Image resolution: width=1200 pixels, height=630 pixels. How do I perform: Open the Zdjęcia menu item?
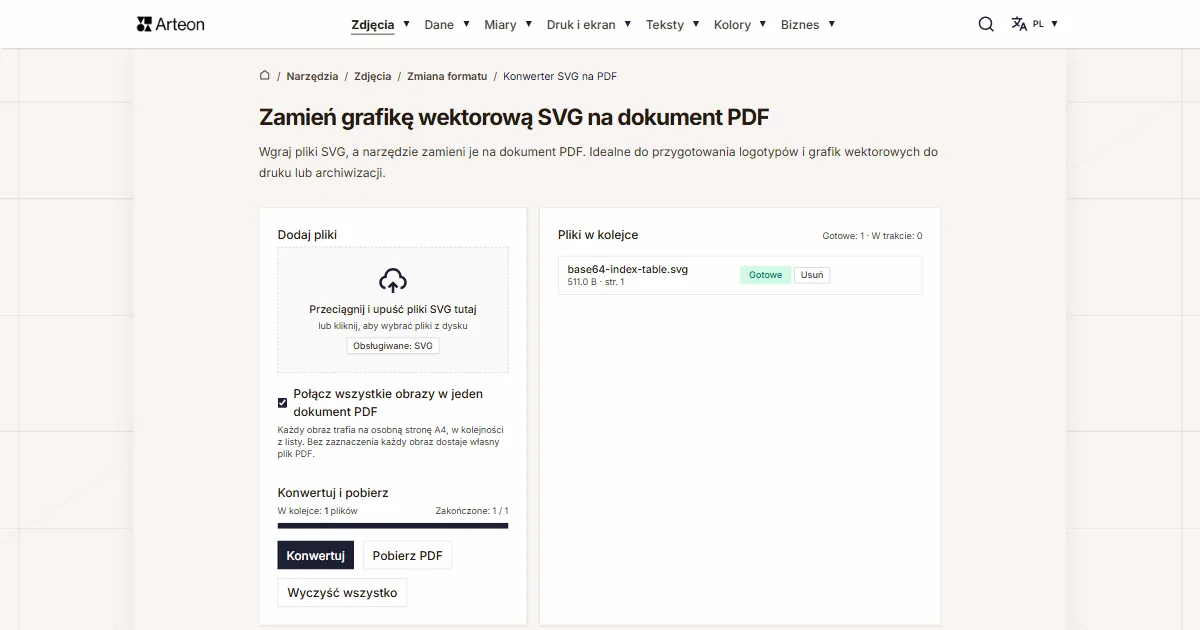click(373, 24)
